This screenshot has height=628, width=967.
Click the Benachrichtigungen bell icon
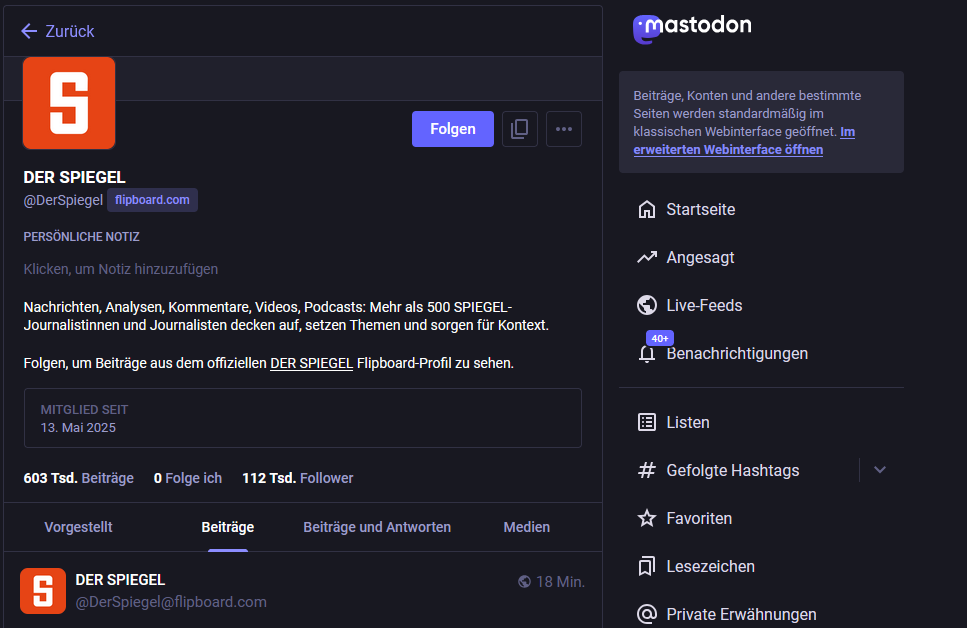point(647,354)
